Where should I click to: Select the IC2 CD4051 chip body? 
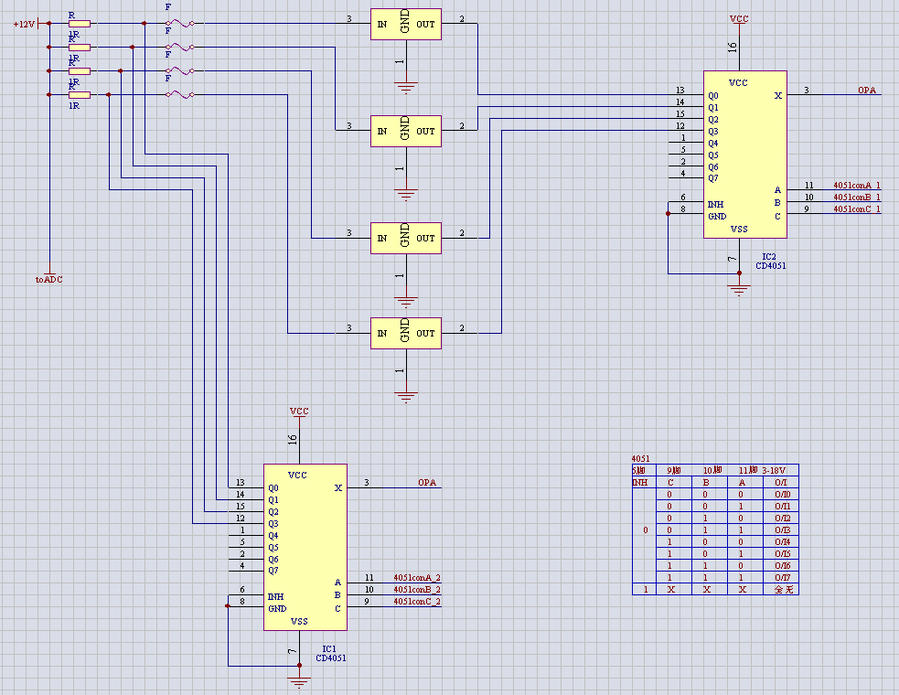tap(745, 154)
